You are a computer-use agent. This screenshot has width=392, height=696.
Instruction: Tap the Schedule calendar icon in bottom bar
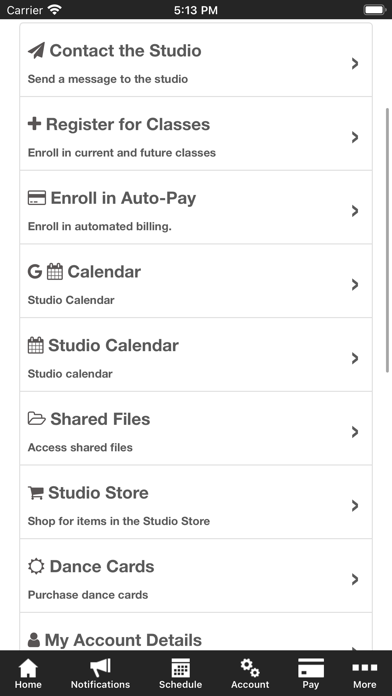(181, 668)
